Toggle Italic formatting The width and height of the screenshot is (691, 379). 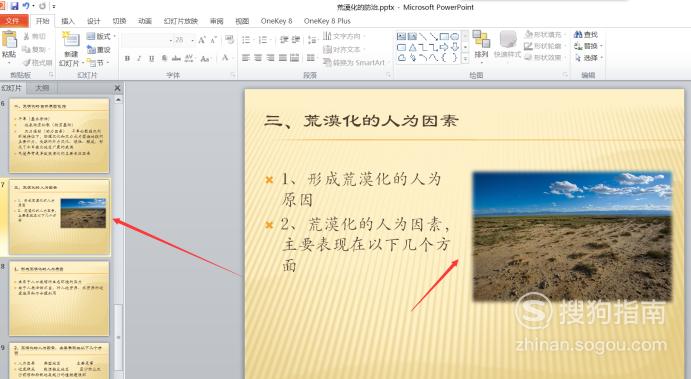point(139,58)
